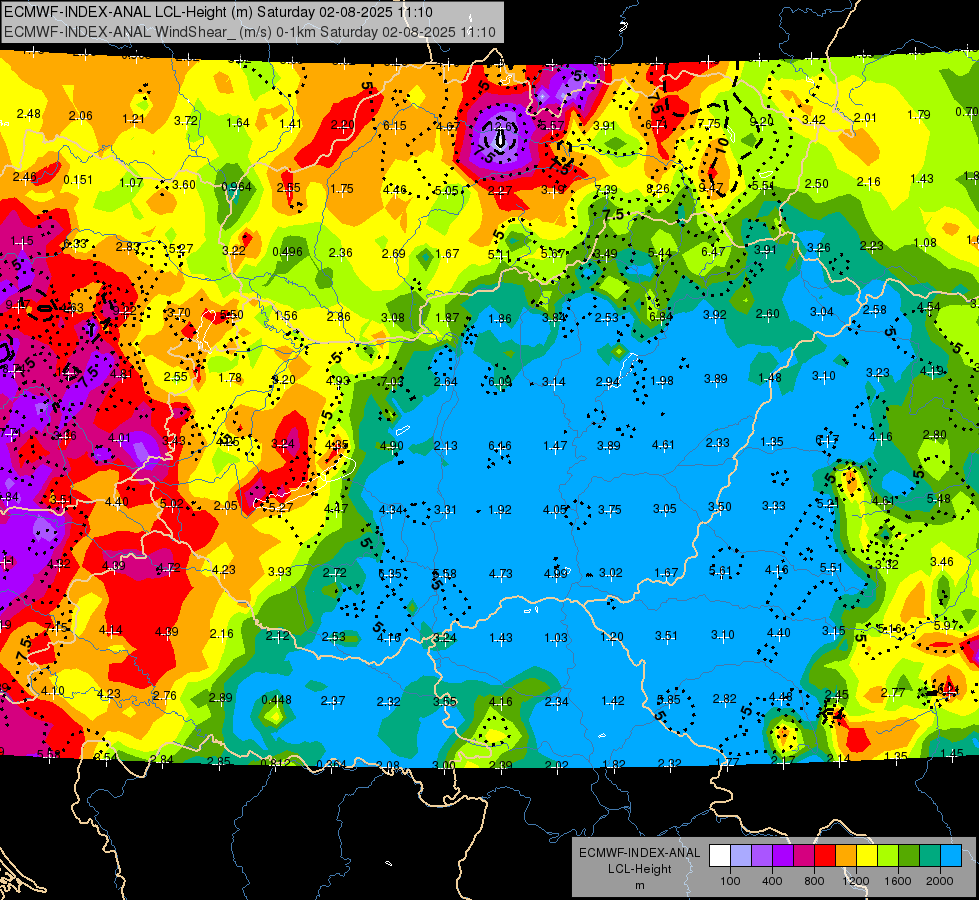The image size is (979, 900).
Task: Click the 3.60 wind shear value
Action: pos(184,185)
